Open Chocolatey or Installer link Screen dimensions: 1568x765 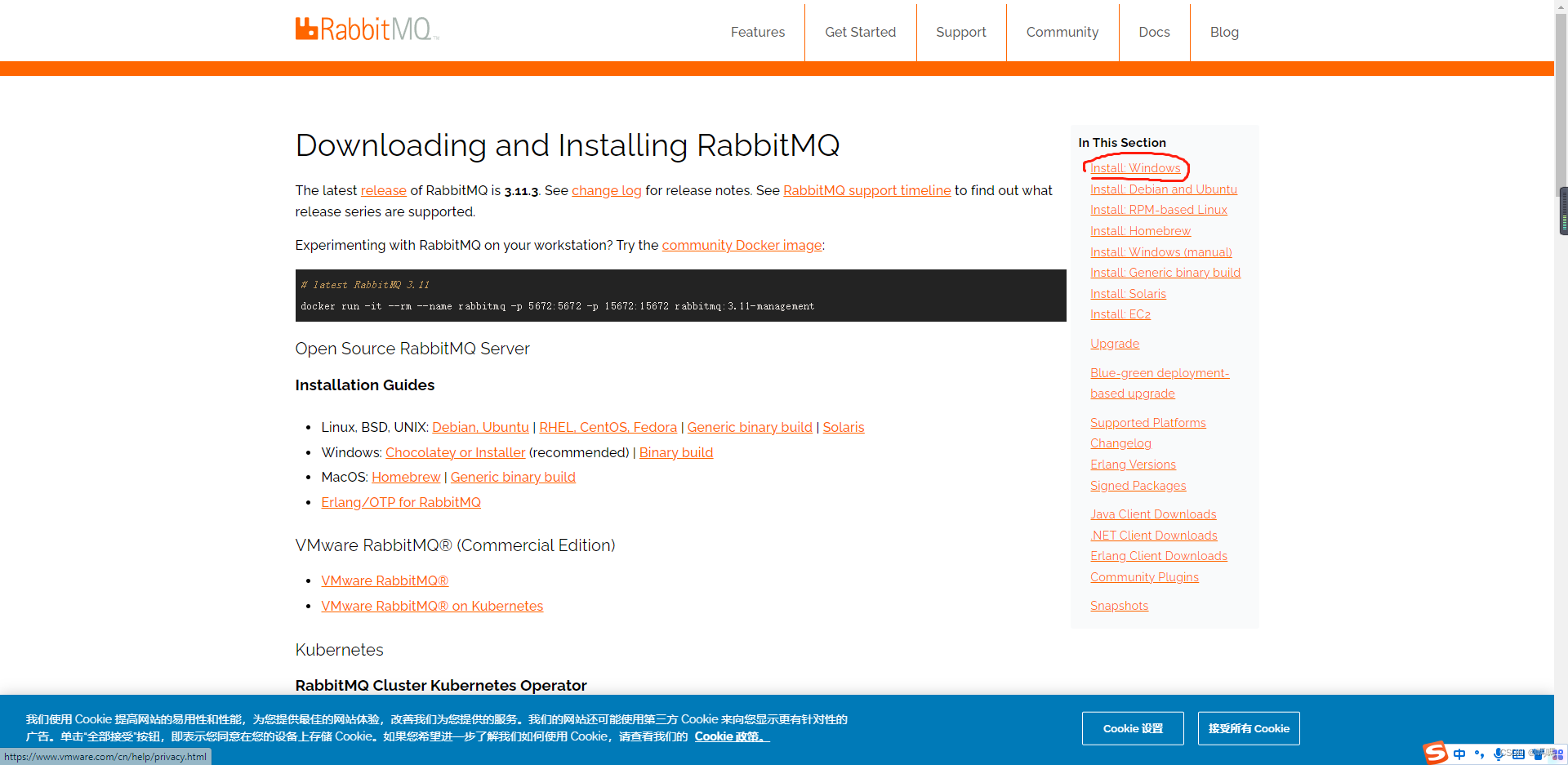pyautogui.click(x=455, y=452)
